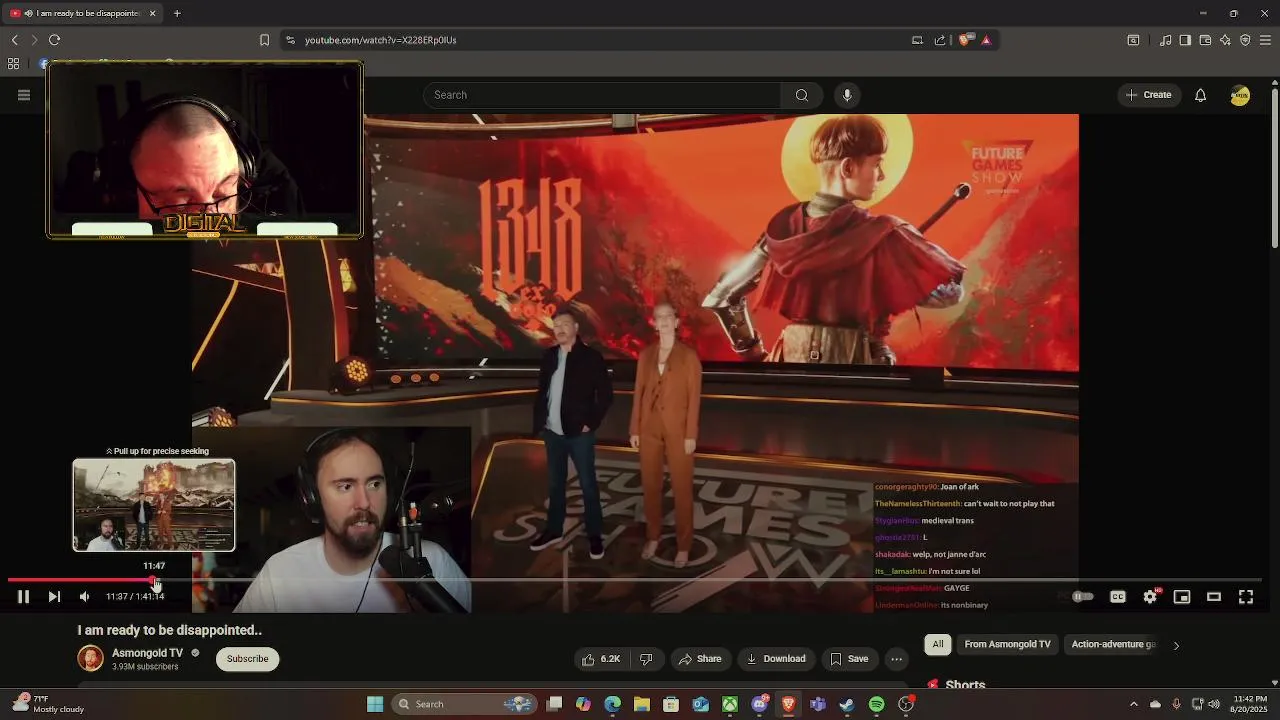Open Brave Shields lion icon
Screen dimensions: 1280x720
(x=965, y=40)
